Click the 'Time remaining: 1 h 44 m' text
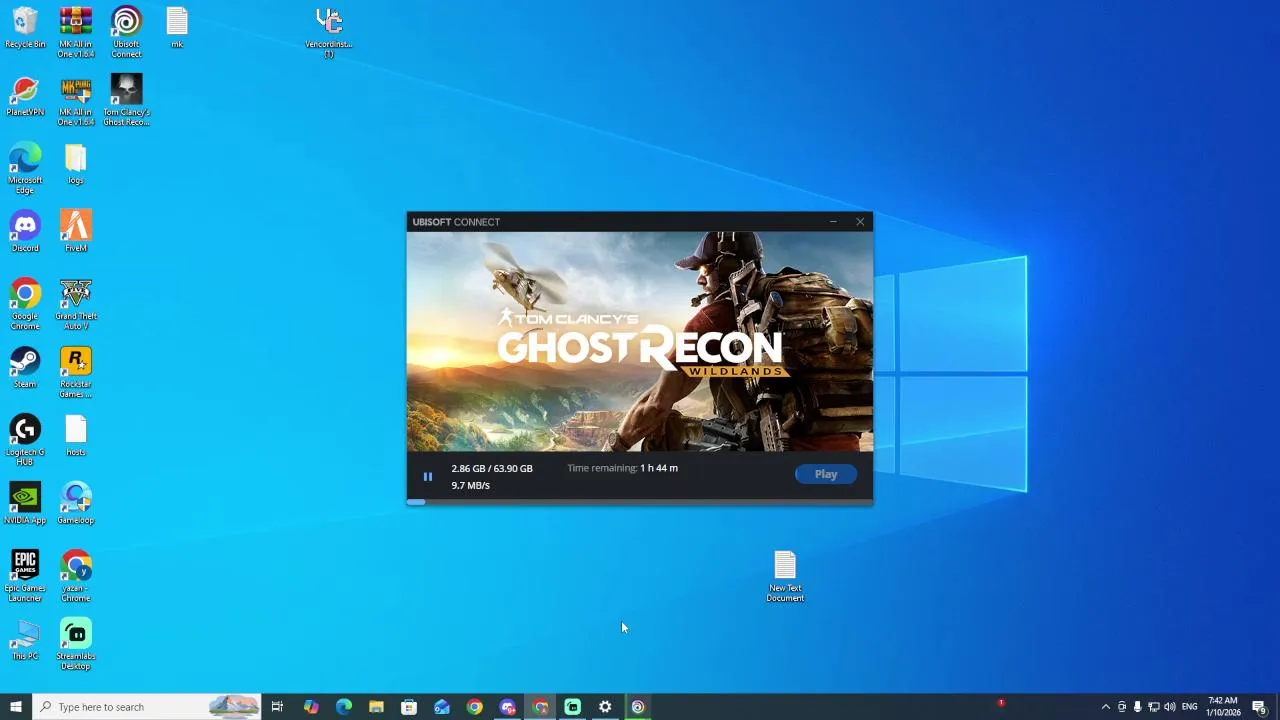 tap(622, 468)
